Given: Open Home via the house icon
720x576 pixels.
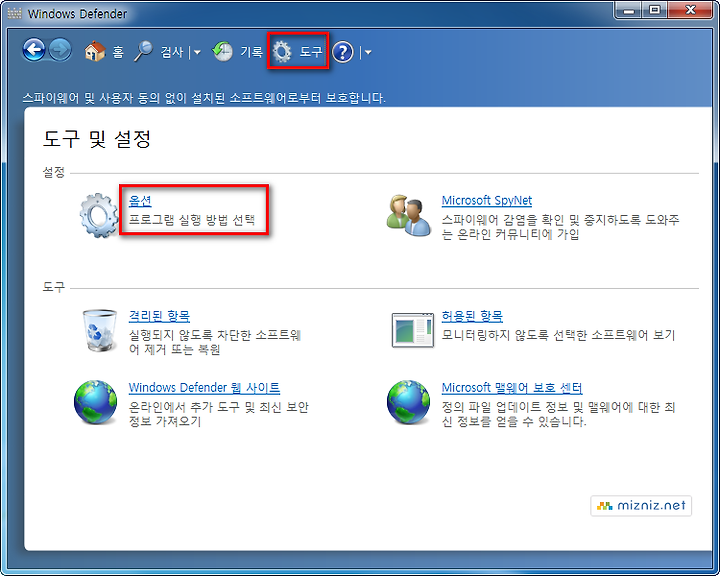Looking at the screenshot, I should pos(95,51).
